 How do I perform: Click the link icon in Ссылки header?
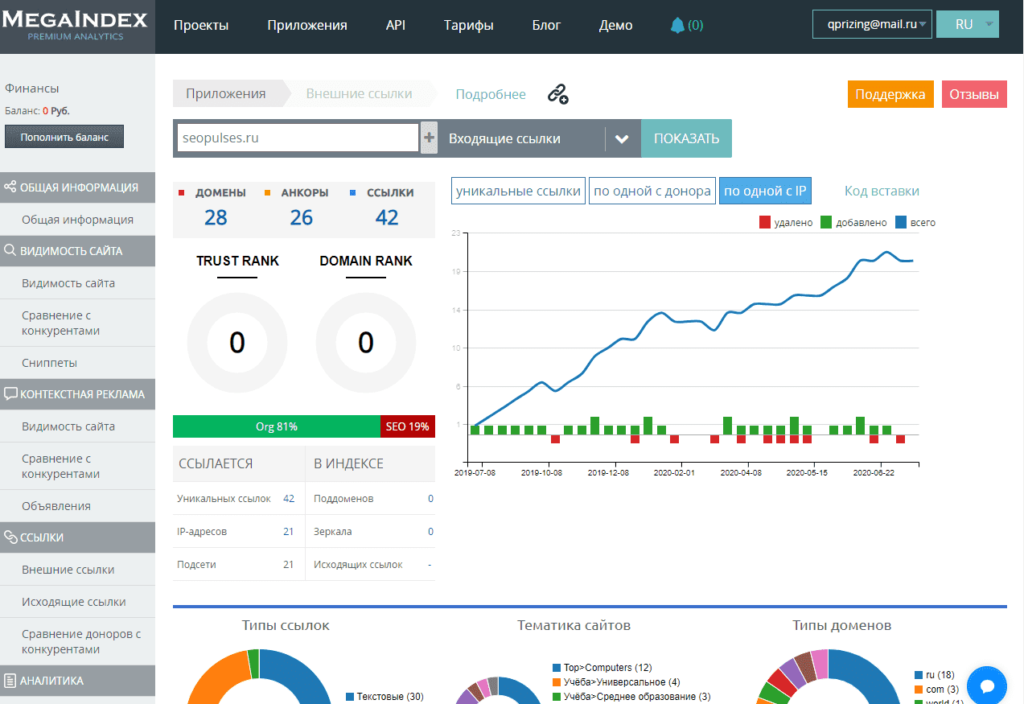pos(10,537)
